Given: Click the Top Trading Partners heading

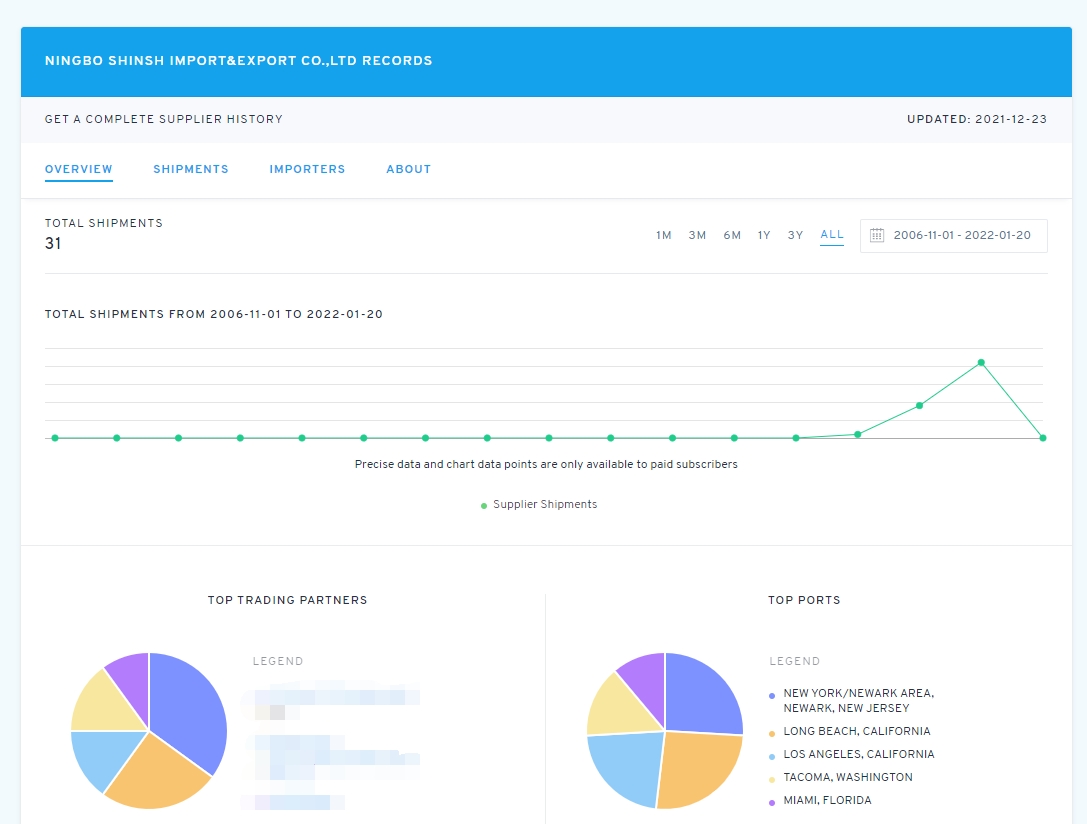Looking at the screenshot, I should (288, 600).
